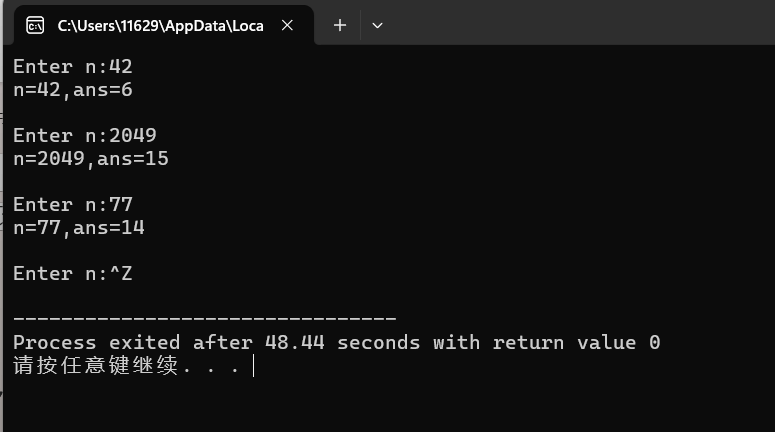This screenshot has height=432, width=775.
Task: Click the "Enter n:^Z" prompt line
Action: (x=73, y=273)
